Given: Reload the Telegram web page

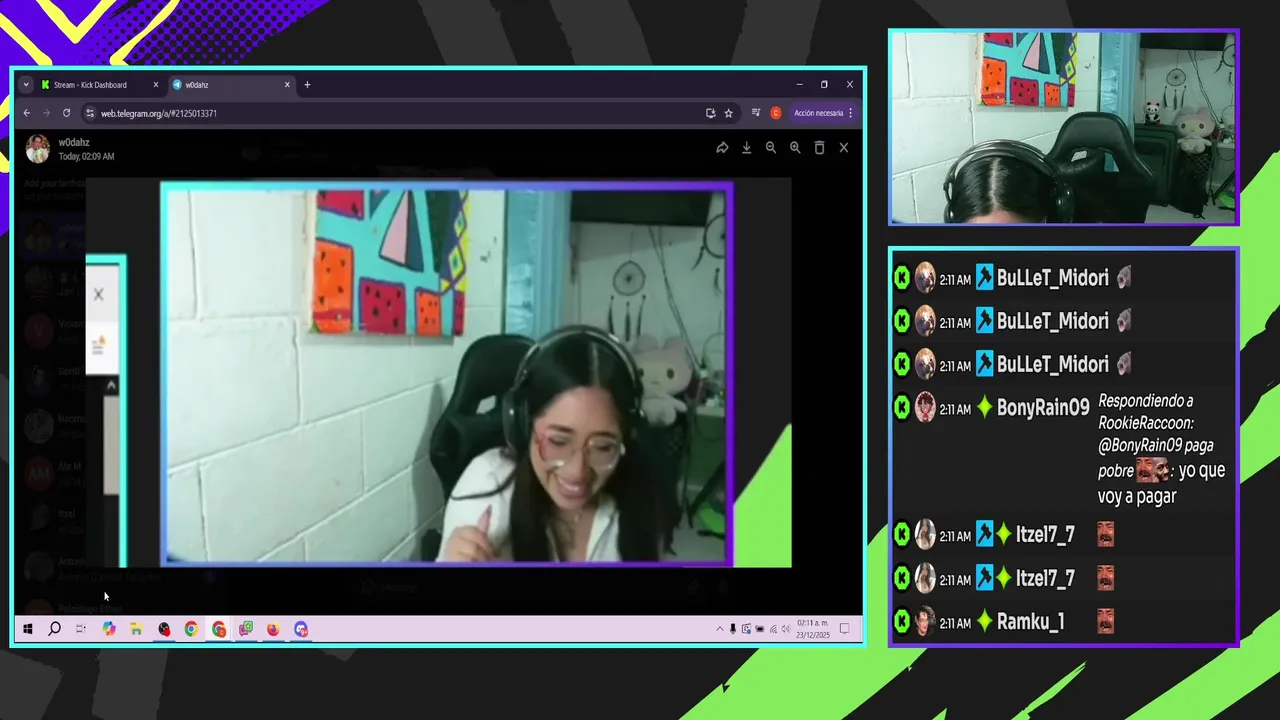Looking at the screenshot, I should [x=66, y=113].
